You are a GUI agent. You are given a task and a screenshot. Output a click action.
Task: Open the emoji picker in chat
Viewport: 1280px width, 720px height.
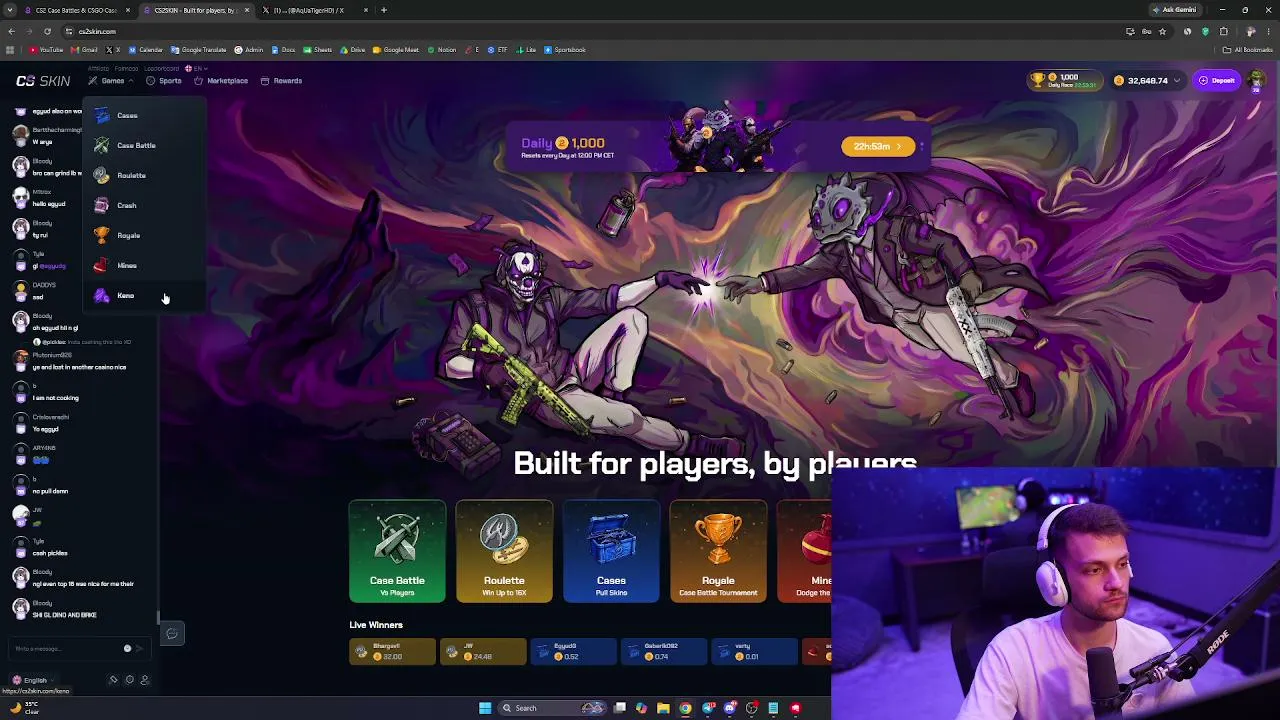(127, 649)
